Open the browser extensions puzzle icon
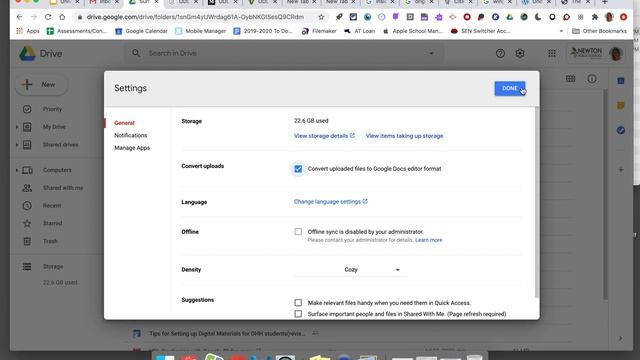 point(595,17)
